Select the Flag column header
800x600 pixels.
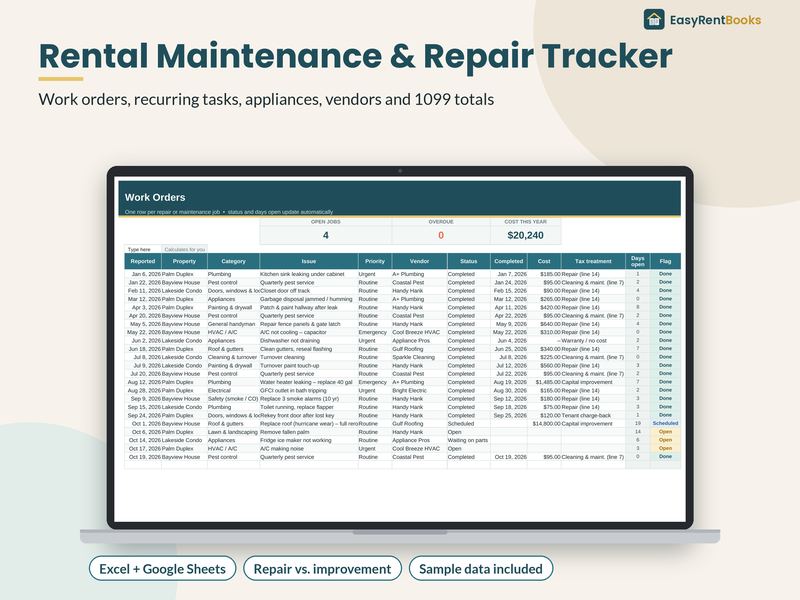pos(665,261)
